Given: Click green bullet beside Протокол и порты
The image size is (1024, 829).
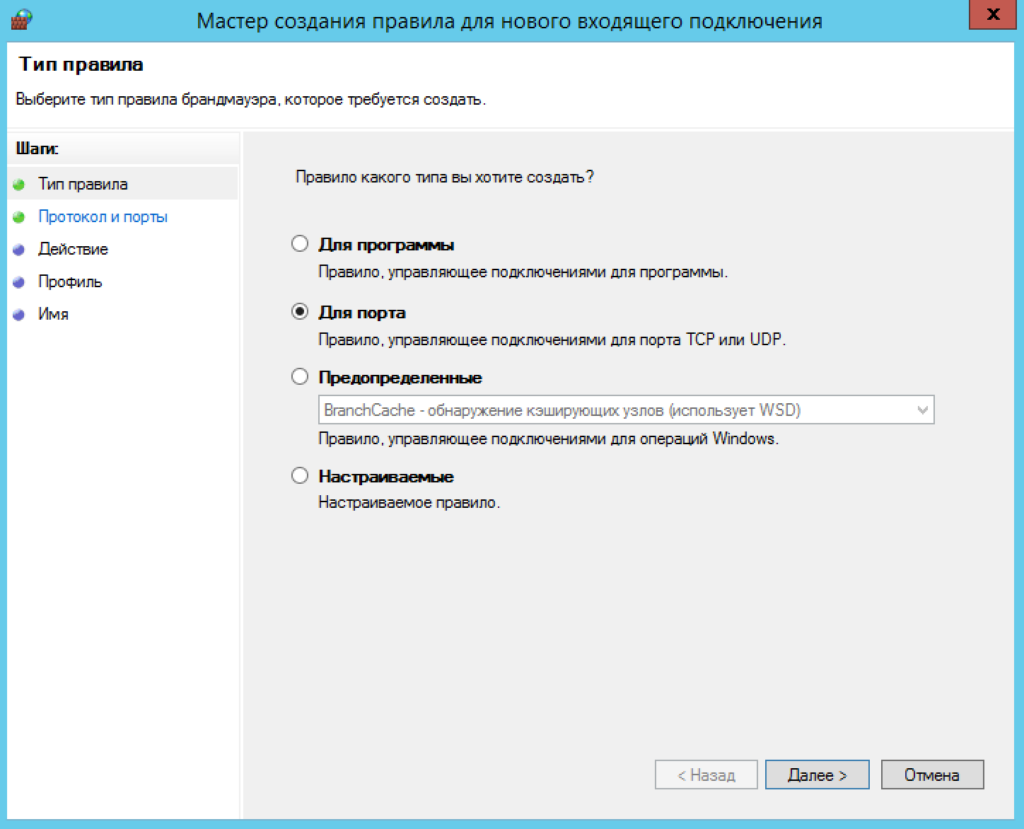Looking at the screenshot, I should pos(19,217).
